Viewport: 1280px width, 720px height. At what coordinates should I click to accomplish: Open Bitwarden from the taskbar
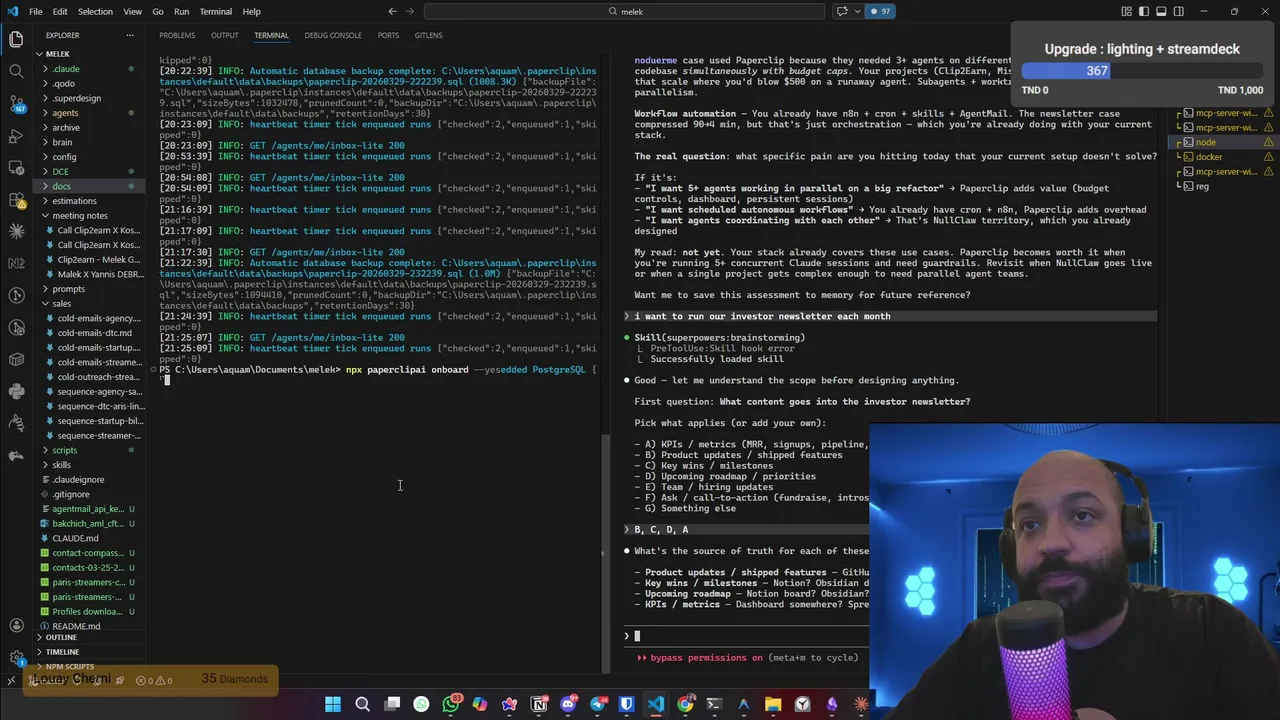tap(627, 704)
